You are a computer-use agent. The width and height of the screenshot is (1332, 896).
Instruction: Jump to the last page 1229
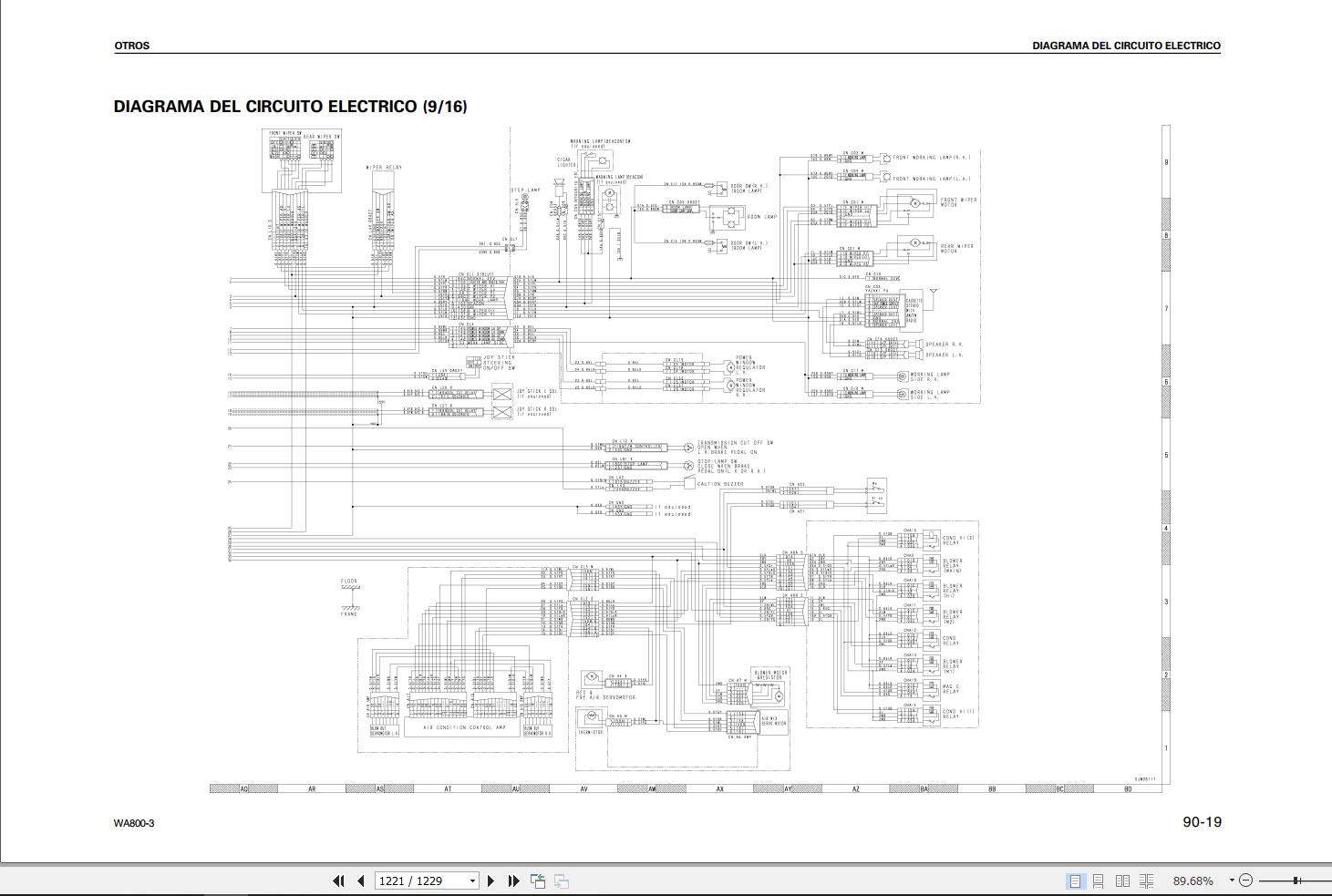[x=513, y=881]
